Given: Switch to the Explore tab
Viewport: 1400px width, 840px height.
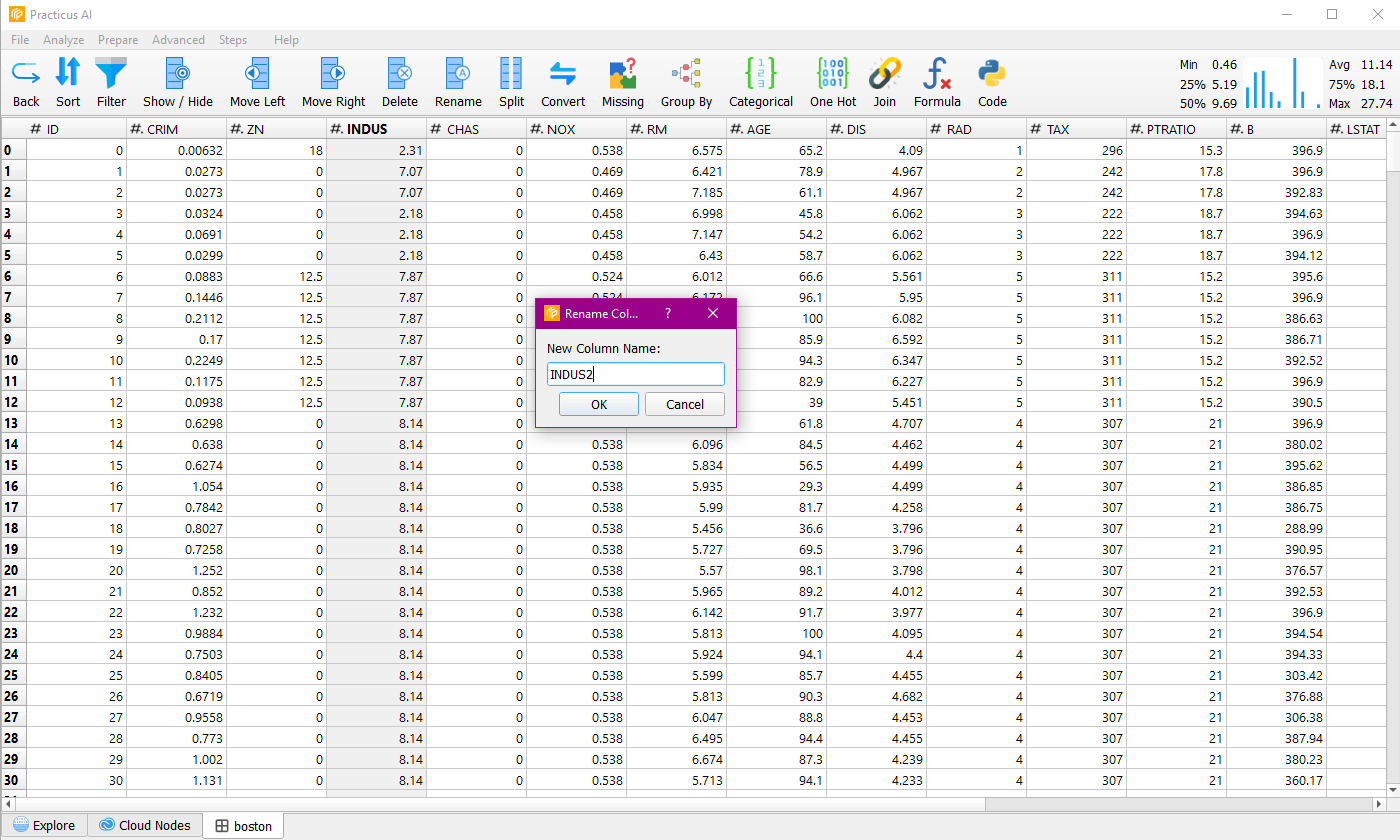Looking at the screenshot, I should coord(44,825).
